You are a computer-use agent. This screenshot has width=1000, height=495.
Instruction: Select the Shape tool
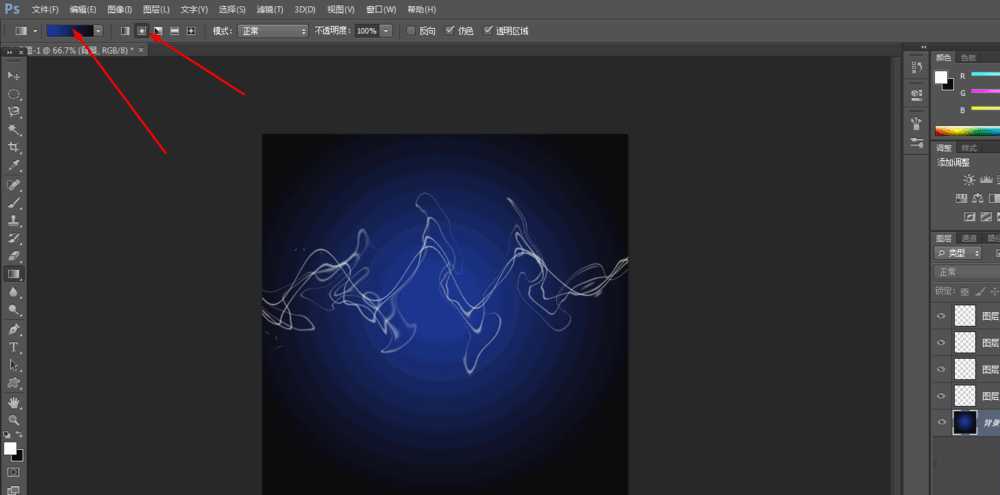click(x=13, y=383)
